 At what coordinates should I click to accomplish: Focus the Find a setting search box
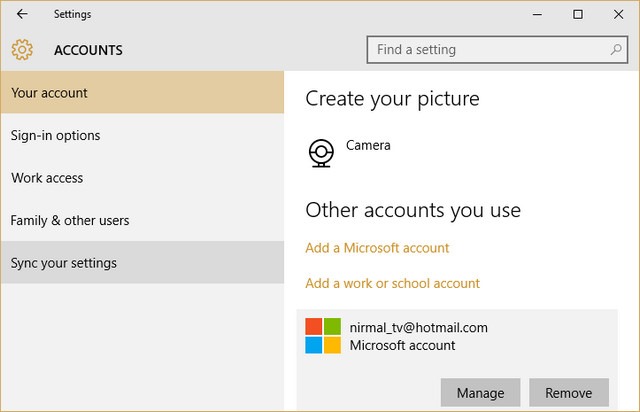[497, 50]
